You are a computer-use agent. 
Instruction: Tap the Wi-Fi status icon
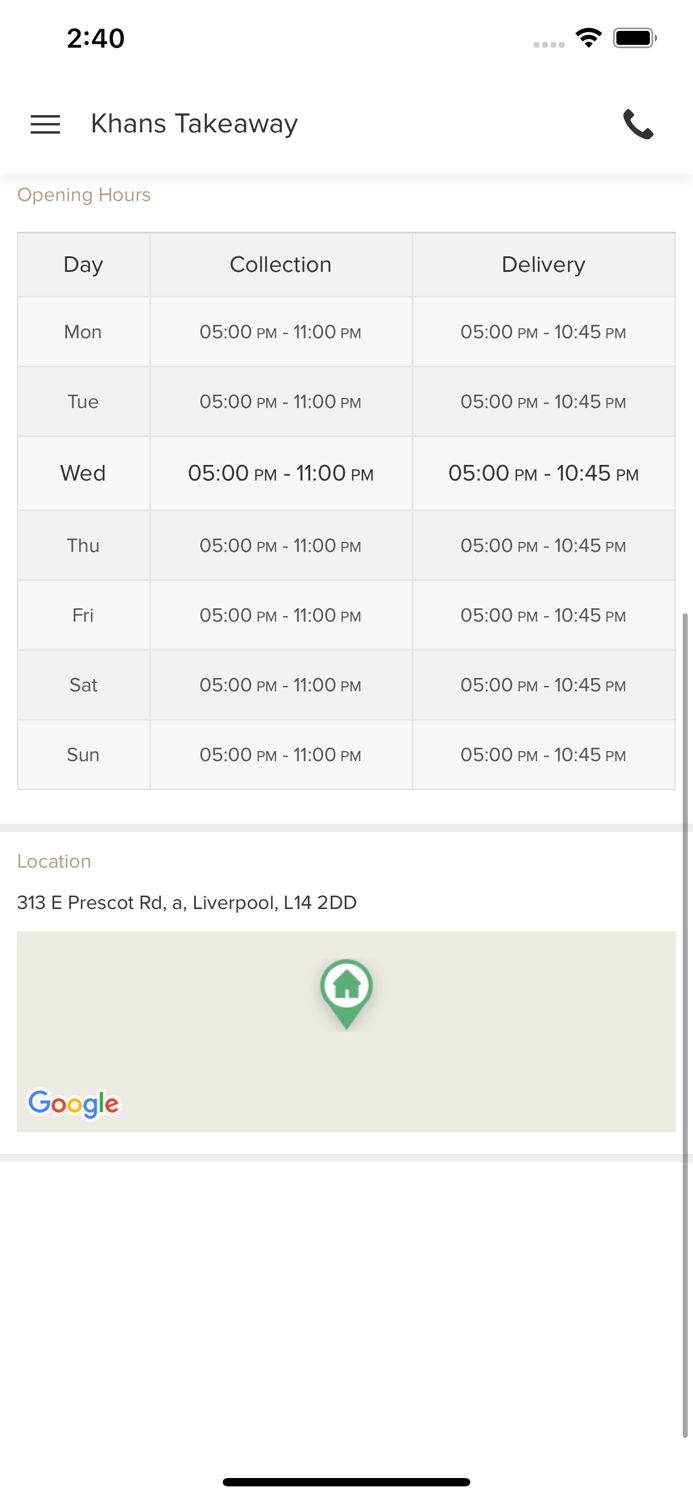[x=588, y=38]
